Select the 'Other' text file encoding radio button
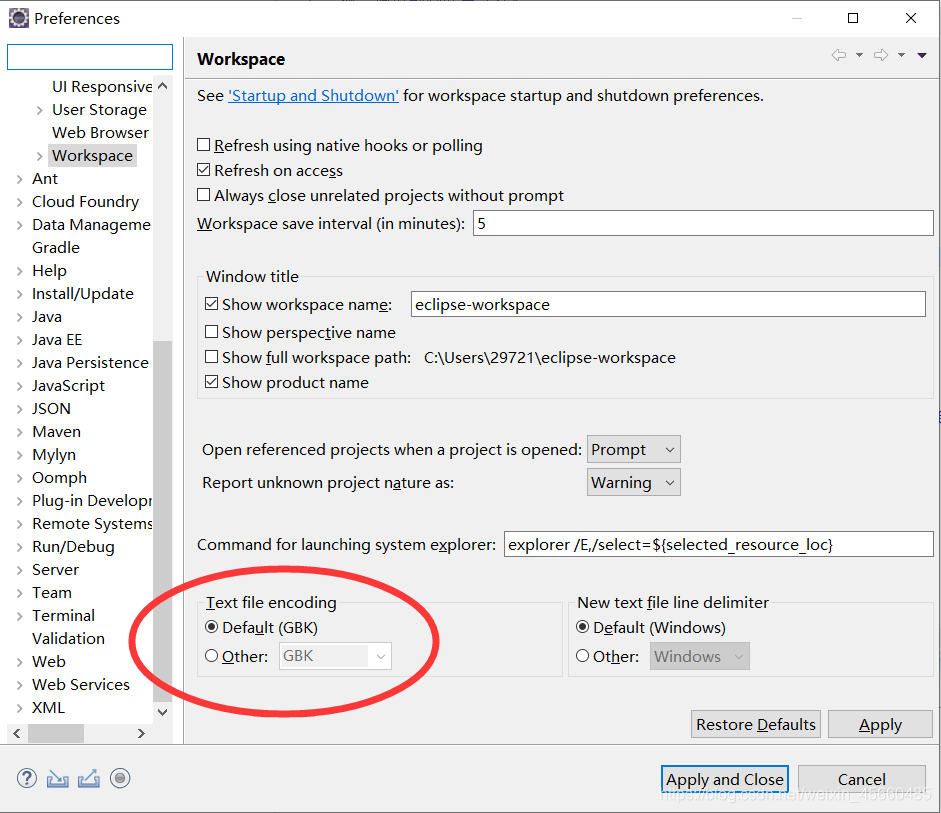This screenshot has height=813, width=941. [x=210, y=656]
